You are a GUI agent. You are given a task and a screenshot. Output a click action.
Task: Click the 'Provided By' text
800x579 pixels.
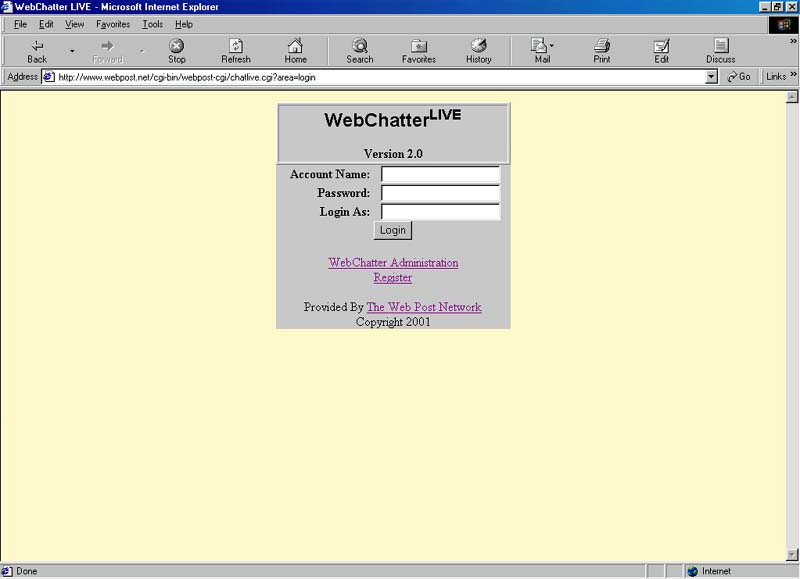[x=333, y=307]
